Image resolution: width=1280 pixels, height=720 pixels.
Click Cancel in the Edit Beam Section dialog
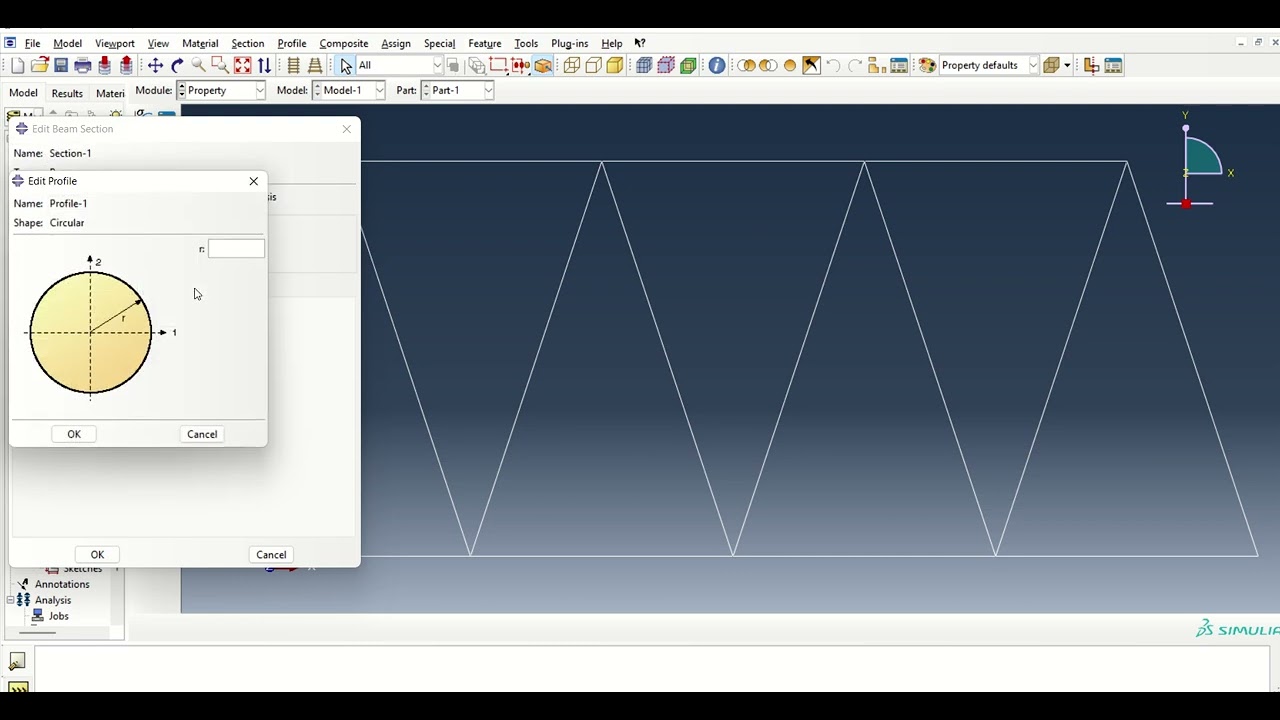tap(271, 555)
